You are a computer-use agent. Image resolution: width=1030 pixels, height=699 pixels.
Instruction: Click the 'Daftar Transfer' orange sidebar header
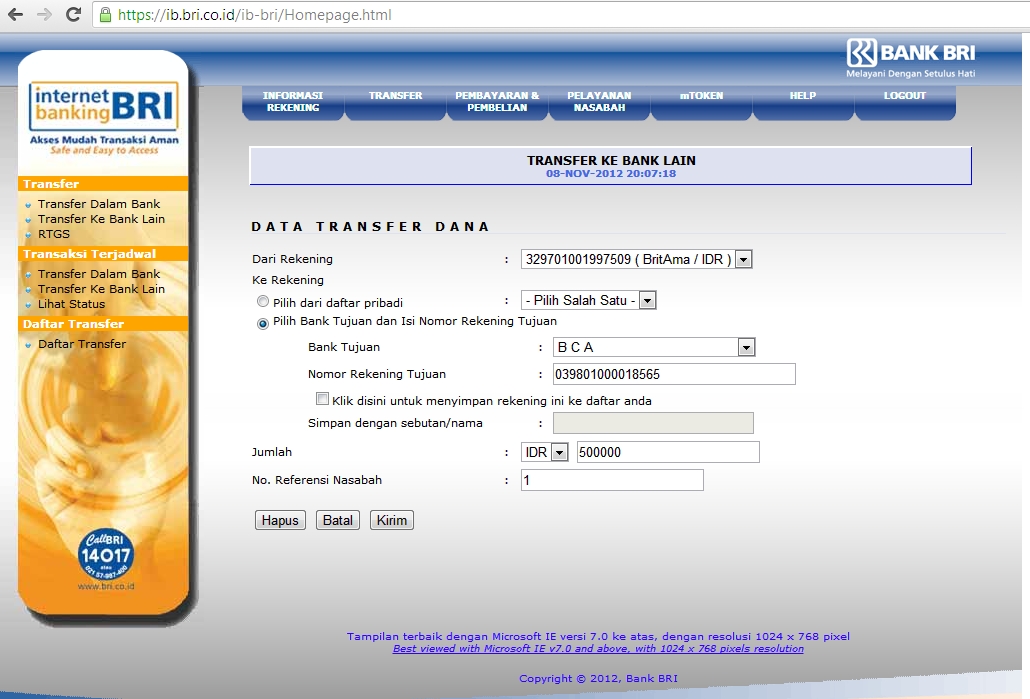[x=102, y=324]
